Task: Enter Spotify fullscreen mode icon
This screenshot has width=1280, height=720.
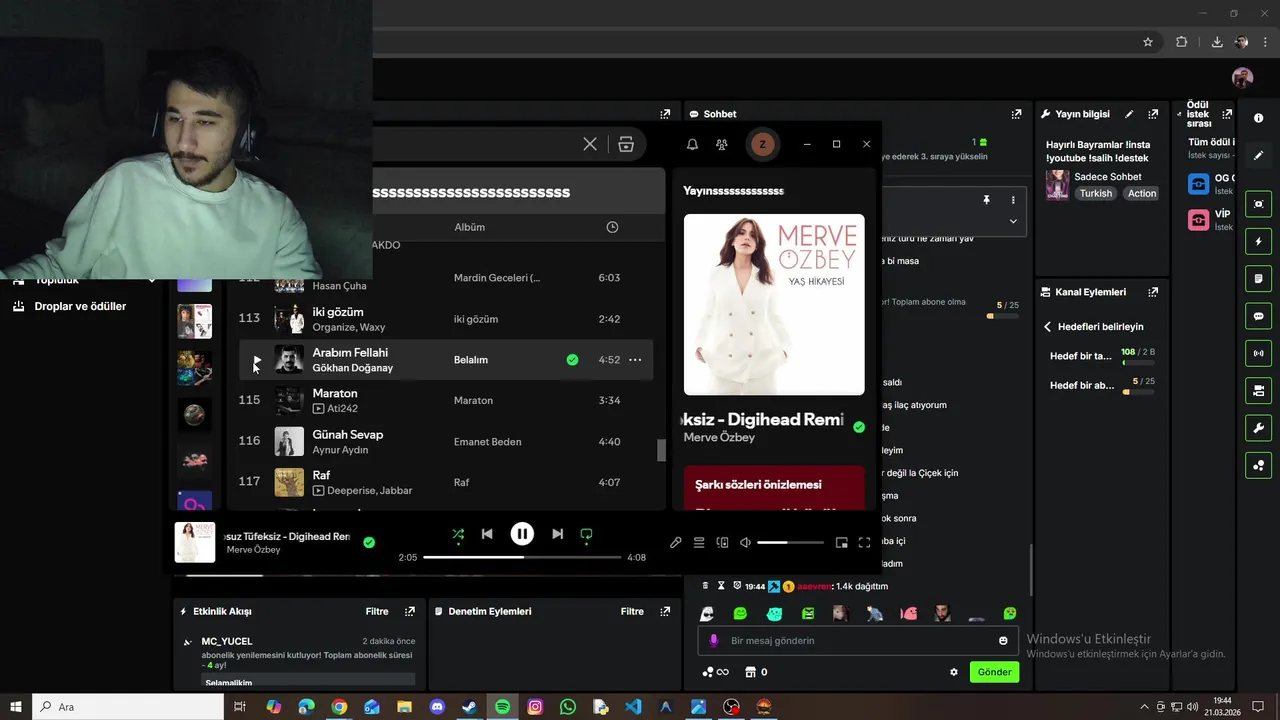Action: (864, 543)
